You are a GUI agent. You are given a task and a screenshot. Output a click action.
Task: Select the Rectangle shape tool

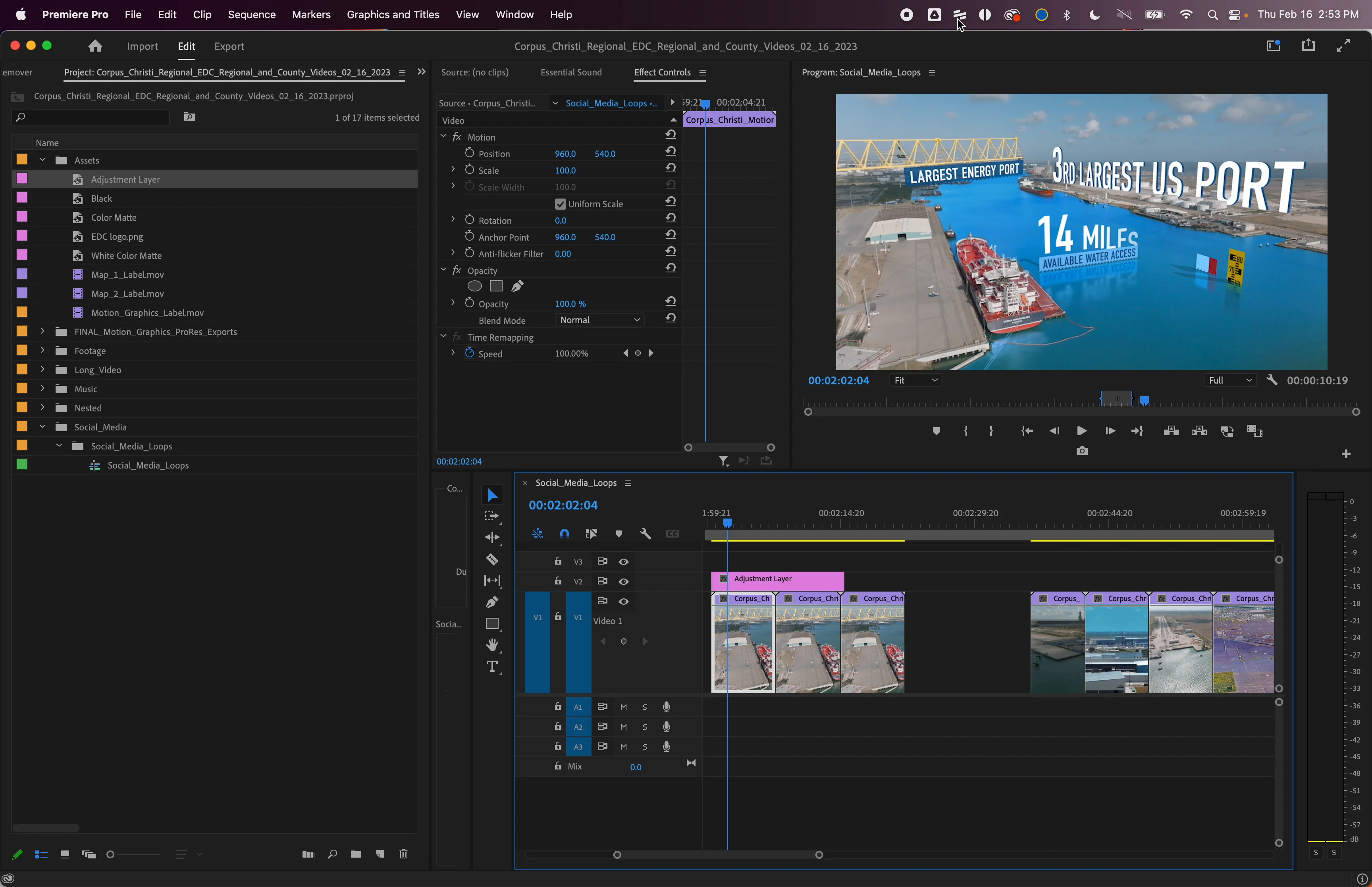(x=492, y=624)
